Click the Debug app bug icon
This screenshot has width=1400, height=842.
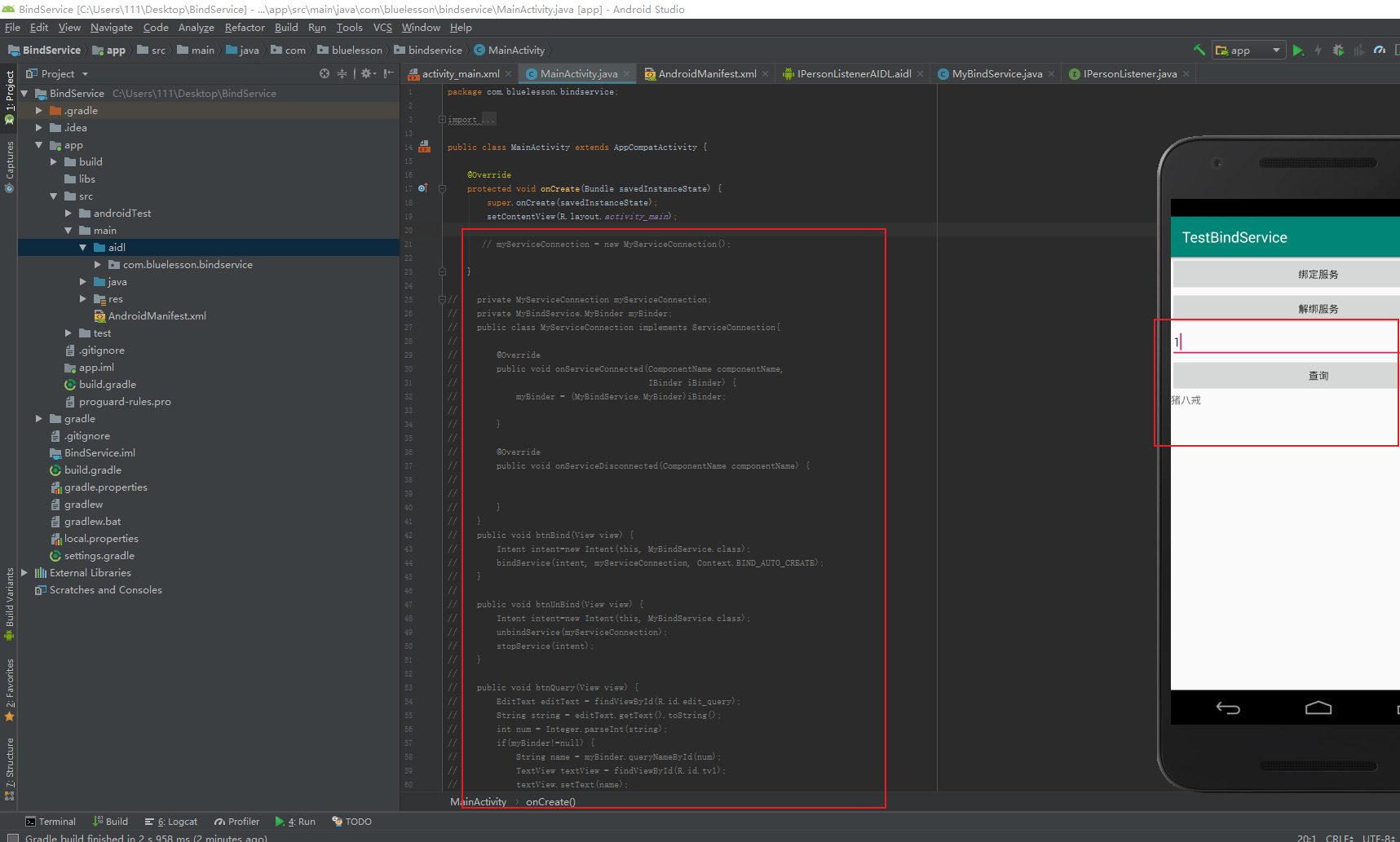[1338, 51]
